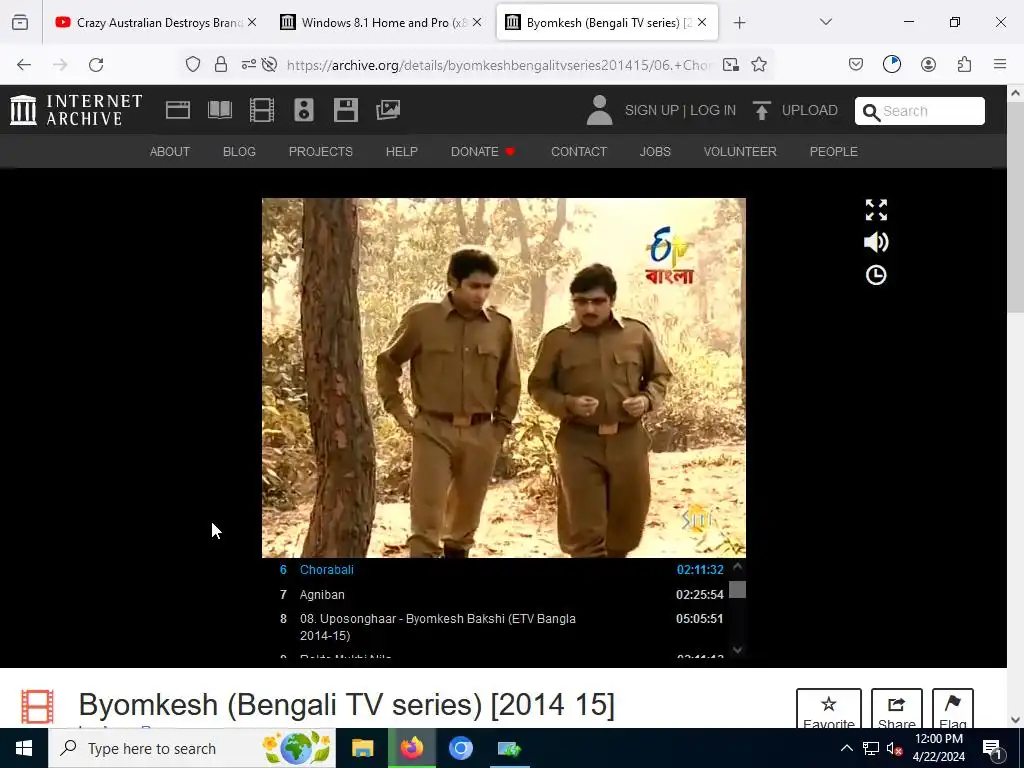Click the UPLOAD link text
The image size is (1024, 768).
coord(809,110)
